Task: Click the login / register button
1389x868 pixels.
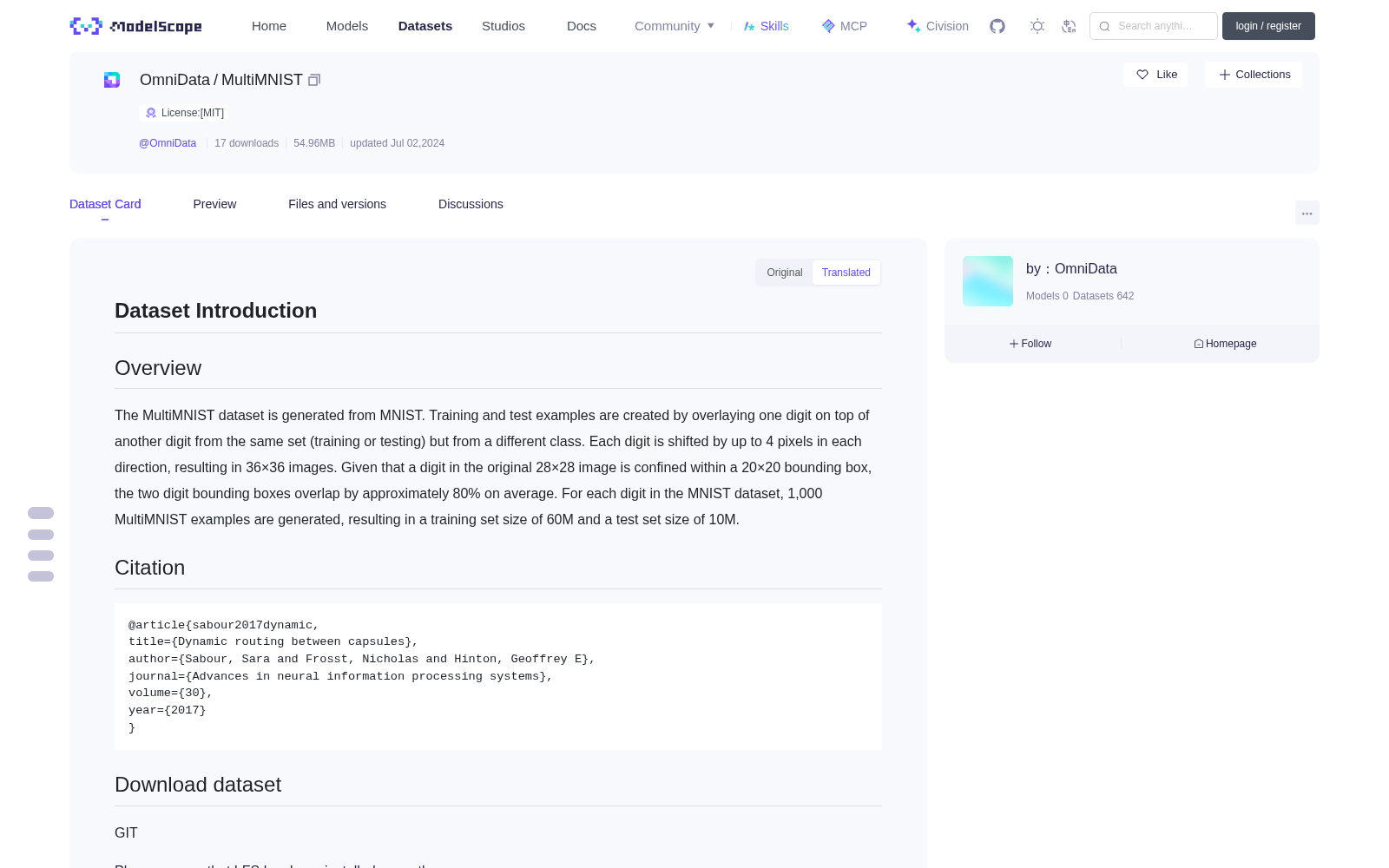Action: point(1268,26)
